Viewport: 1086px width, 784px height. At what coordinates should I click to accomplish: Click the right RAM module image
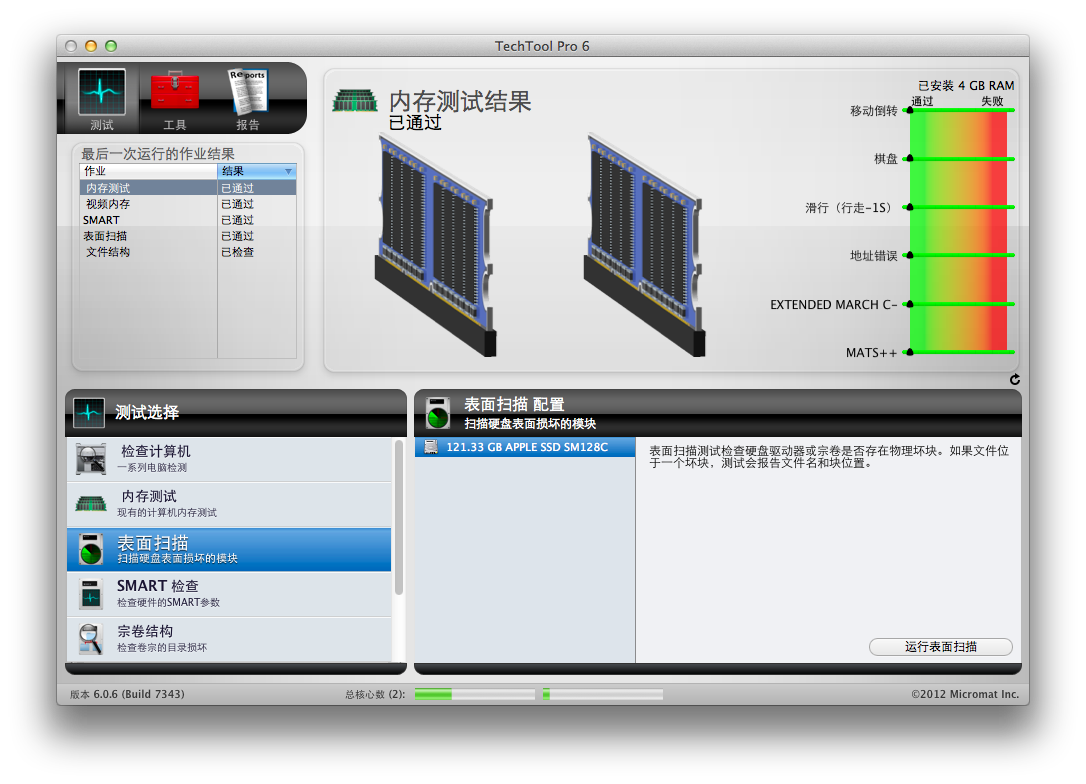coord(644,246)
